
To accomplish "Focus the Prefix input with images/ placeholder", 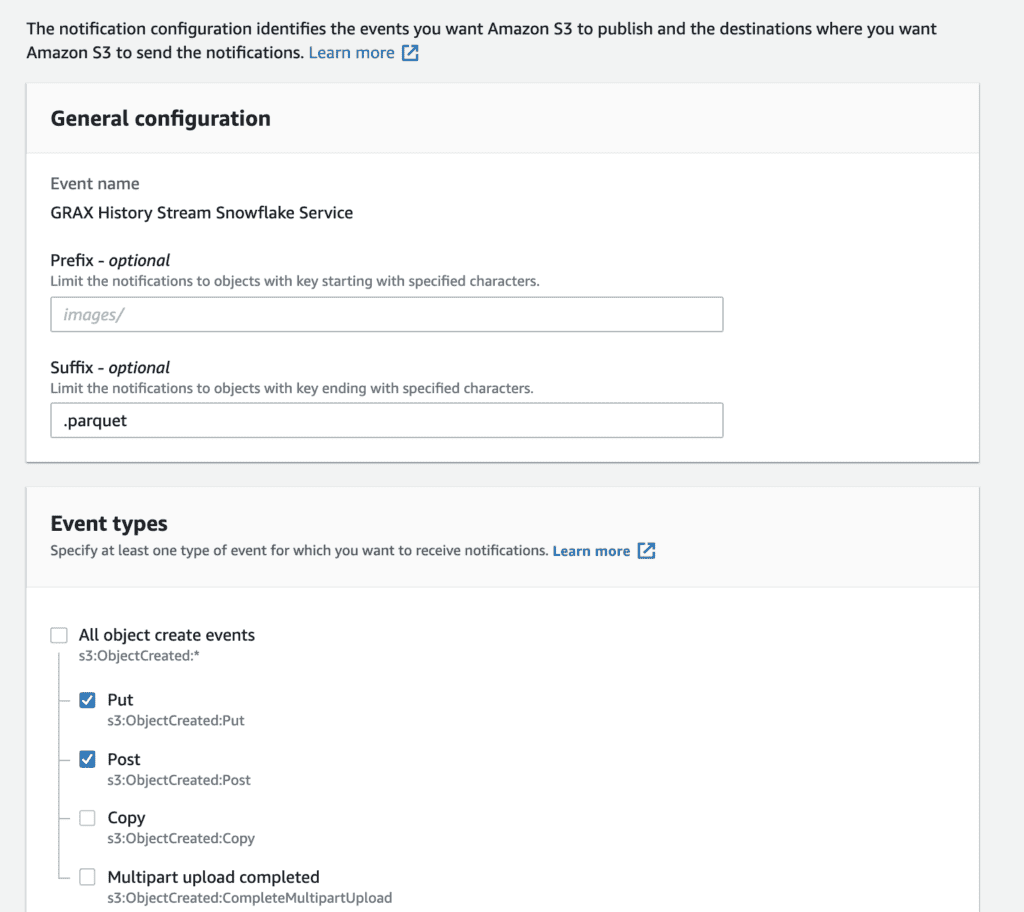I will click(x=387, y=314).
